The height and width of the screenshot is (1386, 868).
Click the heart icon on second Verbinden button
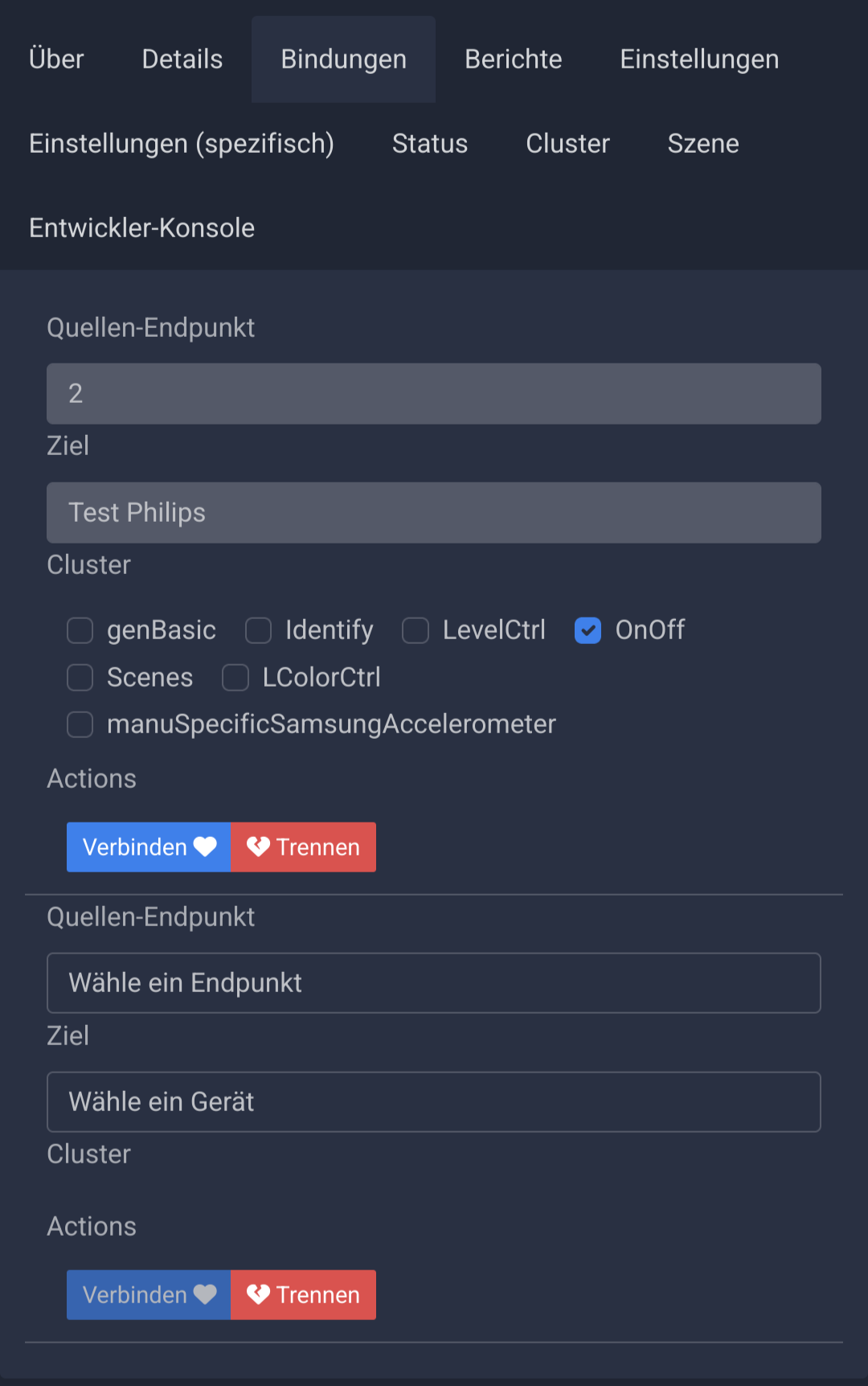pos(205,1294)
